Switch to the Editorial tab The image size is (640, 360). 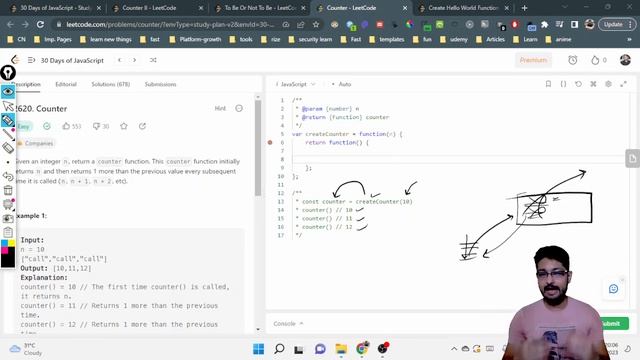pyautogui.click(x=66, y=84)
